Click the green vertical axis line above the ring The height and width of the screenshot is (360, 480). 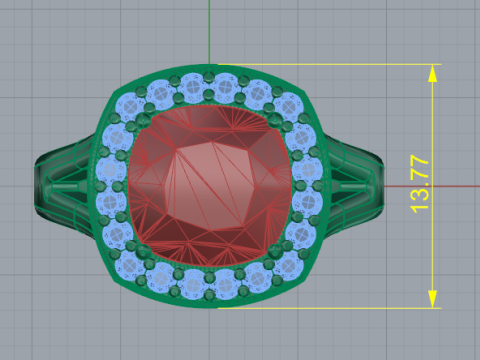[209, 32]
